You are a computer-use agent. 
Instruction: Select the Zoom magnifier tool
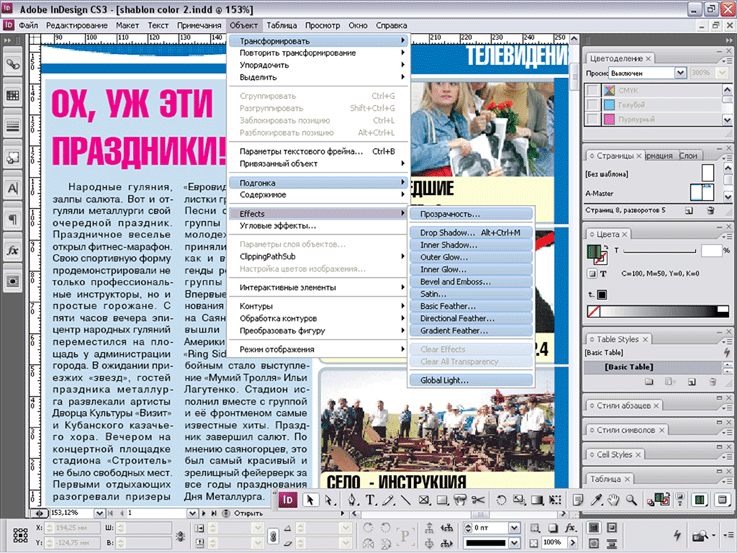(x=631, y=500)
